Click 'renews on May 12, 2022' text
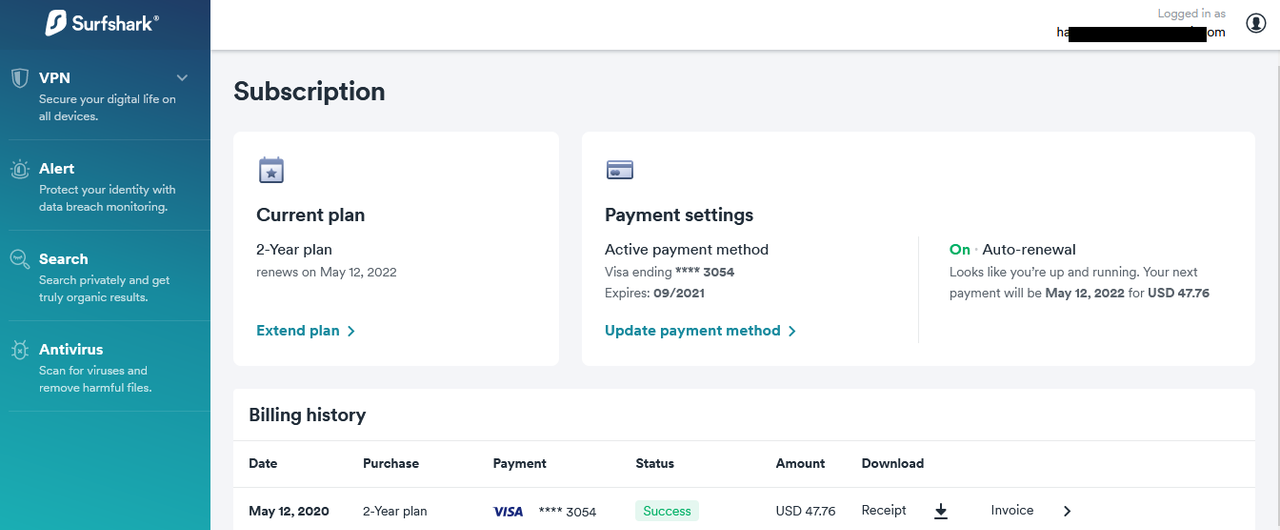This screenshot has width=1280, height=530. coord(326,272)
